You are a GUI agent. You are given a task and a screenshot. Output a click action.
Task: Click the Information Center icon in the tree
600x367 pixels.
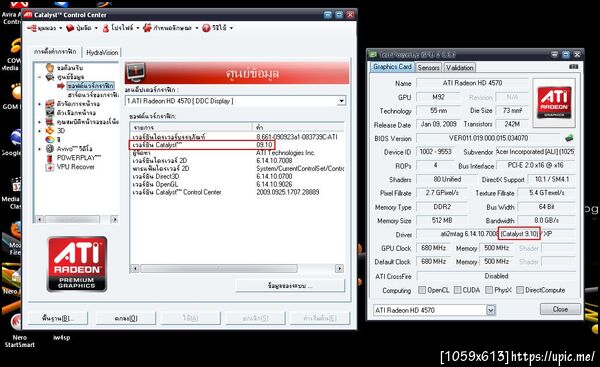50,77
